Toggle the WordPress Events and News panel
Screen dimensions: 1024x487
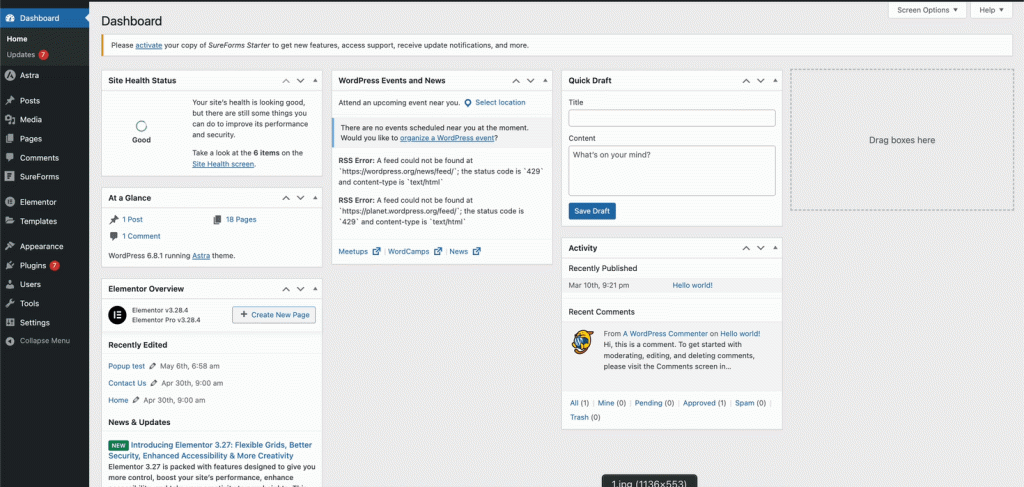[545, 81]
